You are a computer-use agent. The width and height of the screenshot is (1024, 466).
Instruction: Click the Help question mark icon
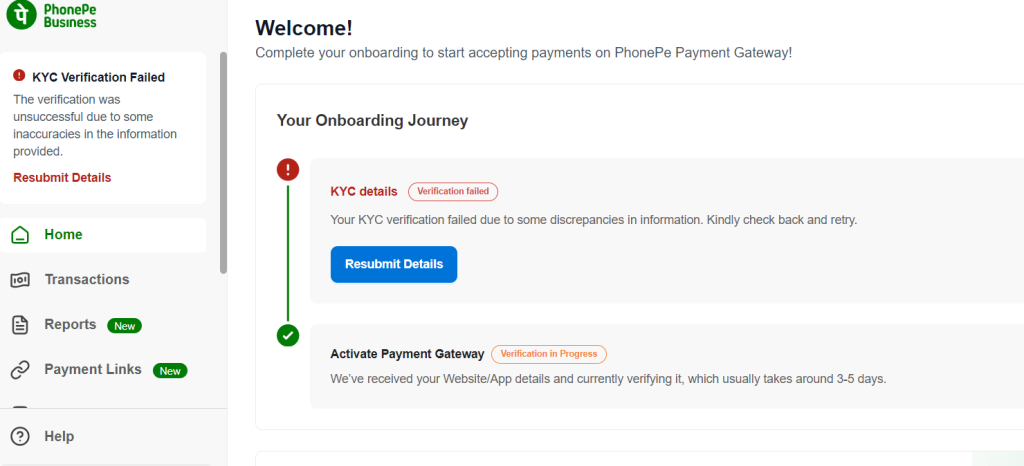tap(19, 437)
